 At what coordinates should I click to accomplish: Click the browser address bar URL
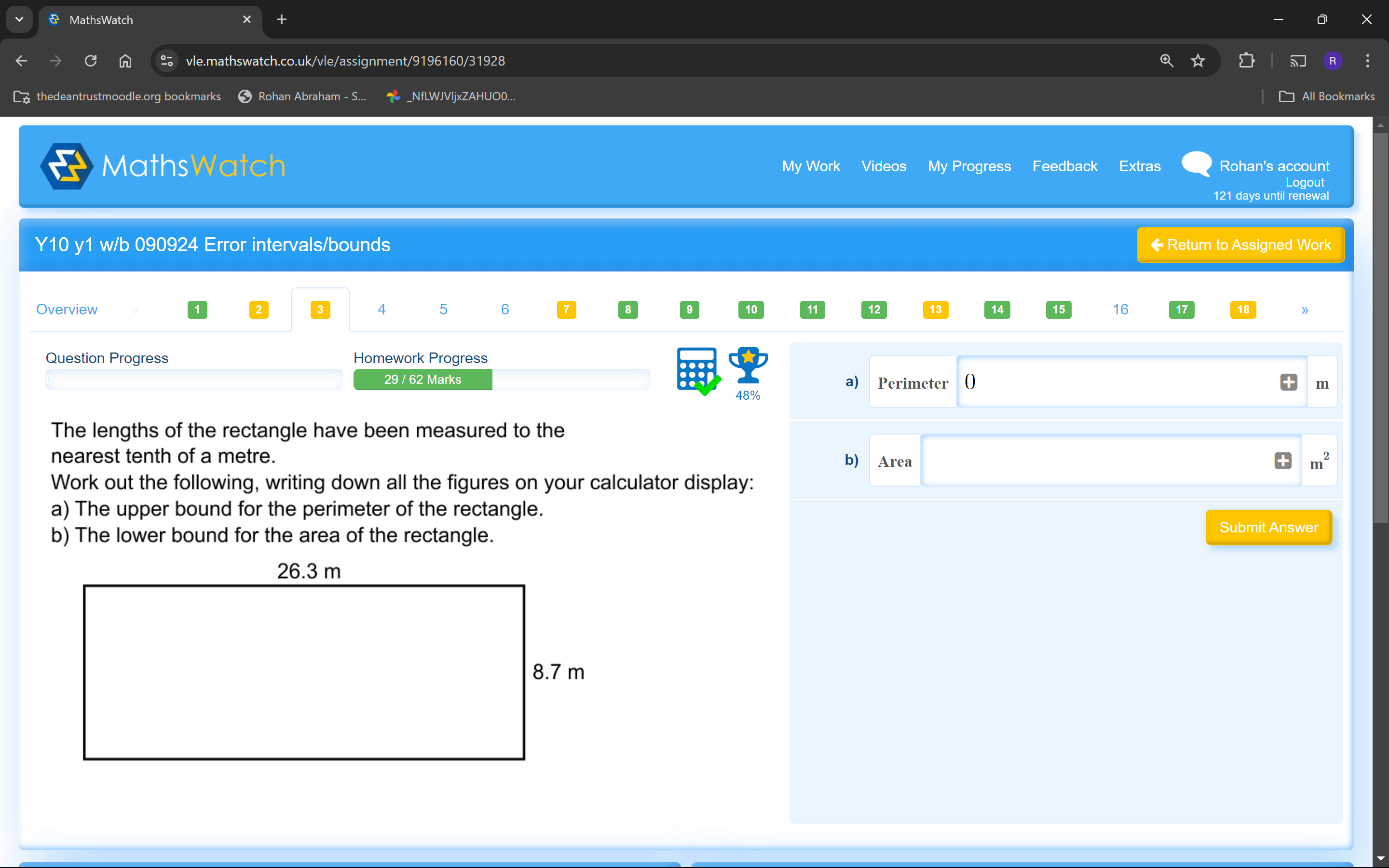click(345, 61)
